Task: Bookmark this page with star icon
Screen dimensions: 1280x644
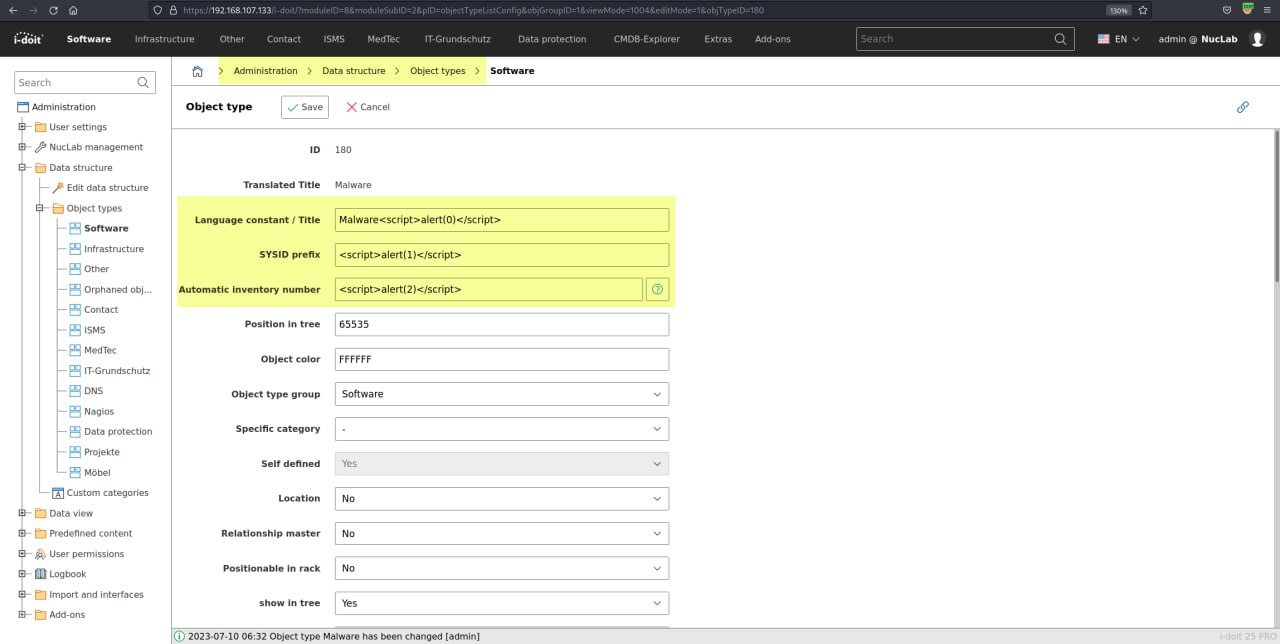Action: 1143,10
